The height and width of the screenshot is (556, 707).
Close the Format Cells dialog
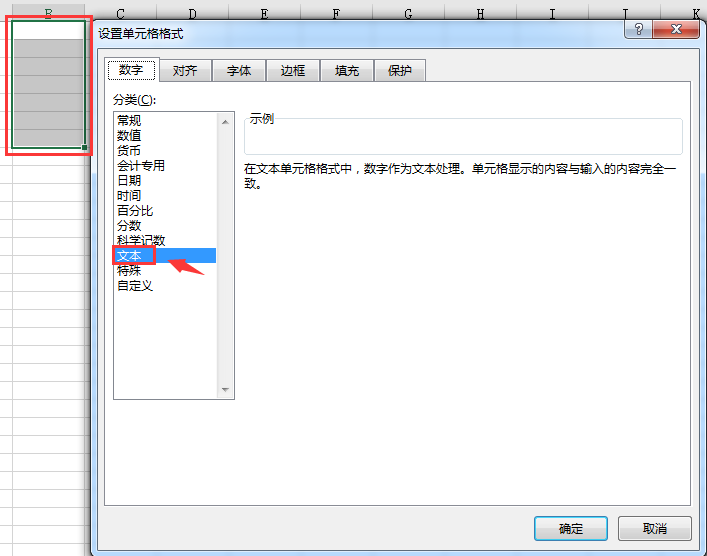(x=675, y=29)
